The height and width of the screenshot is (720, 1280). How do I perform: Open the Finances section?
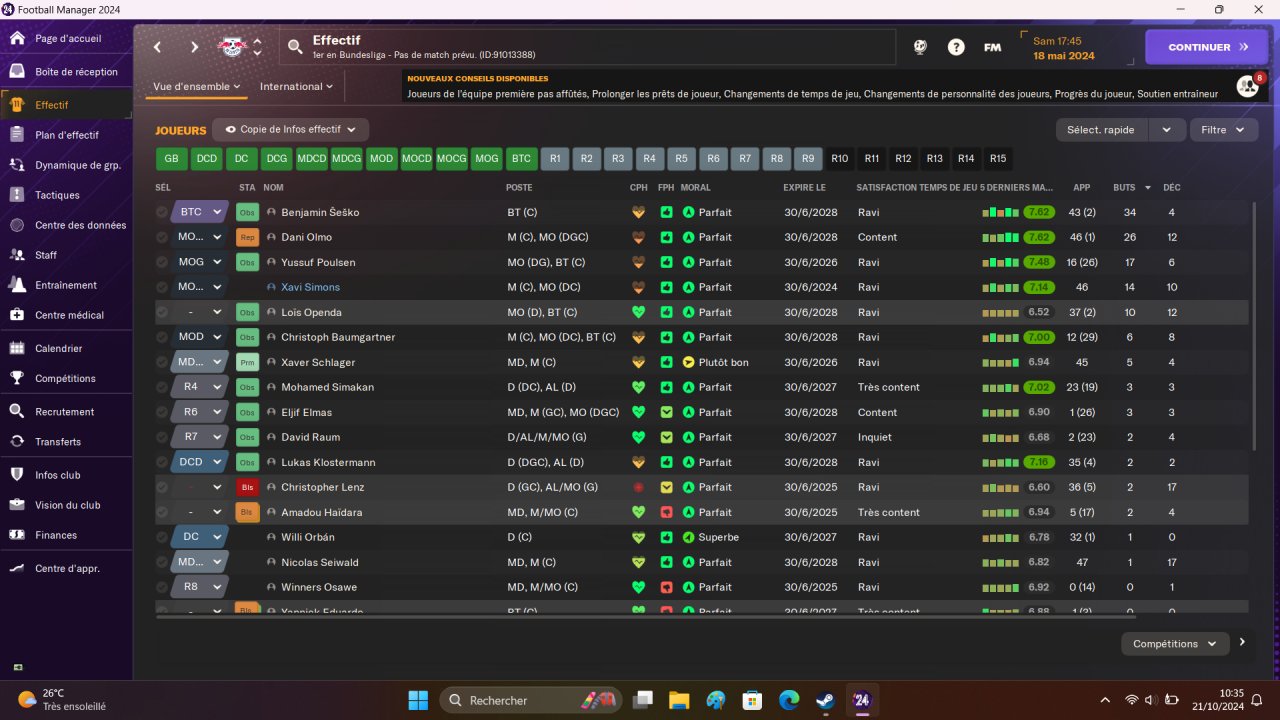(x=65, y=535)
